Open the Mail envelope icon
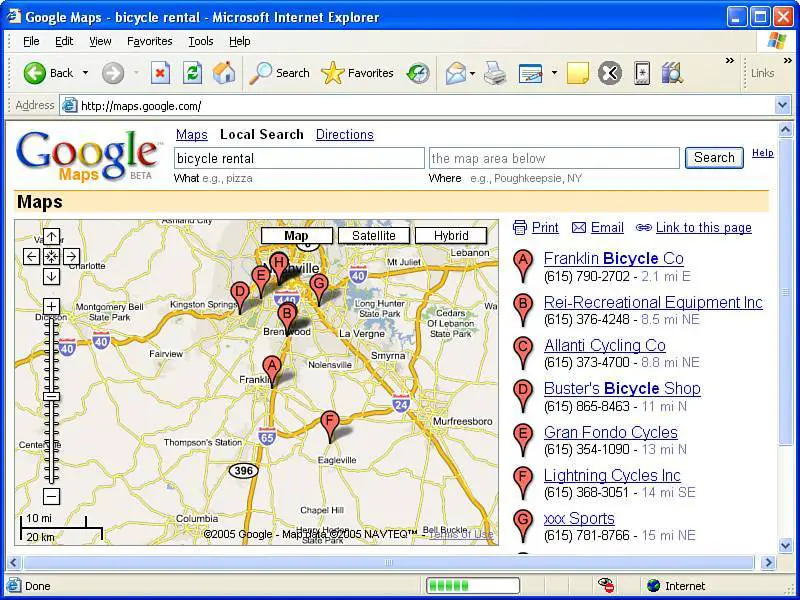The image size is (800, 600). coord(455,73)
